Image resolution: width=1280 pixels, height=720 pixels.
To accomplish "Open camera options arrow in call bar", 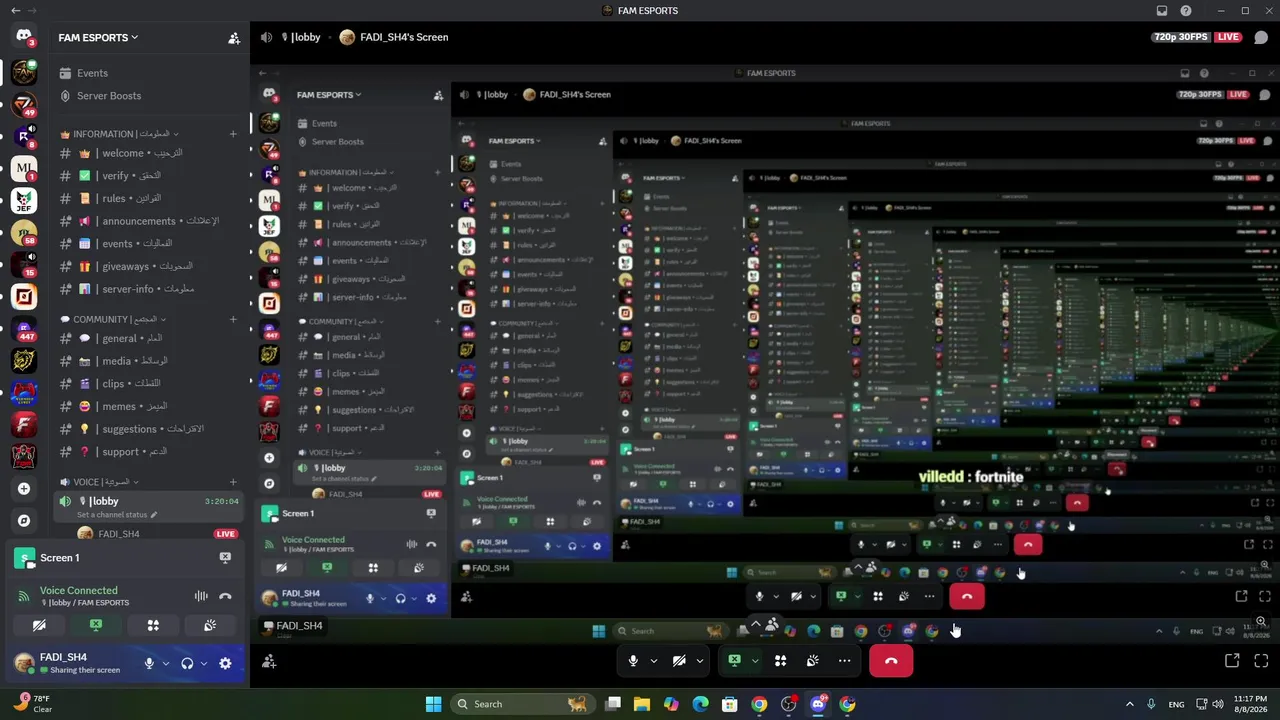I will pos(700,661).
